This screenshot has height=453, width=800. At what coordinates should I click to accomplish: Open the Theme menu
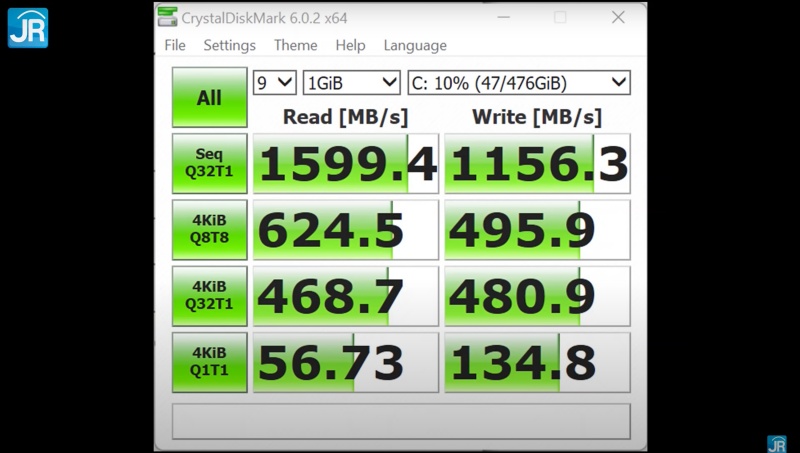(x=295, y=45)
